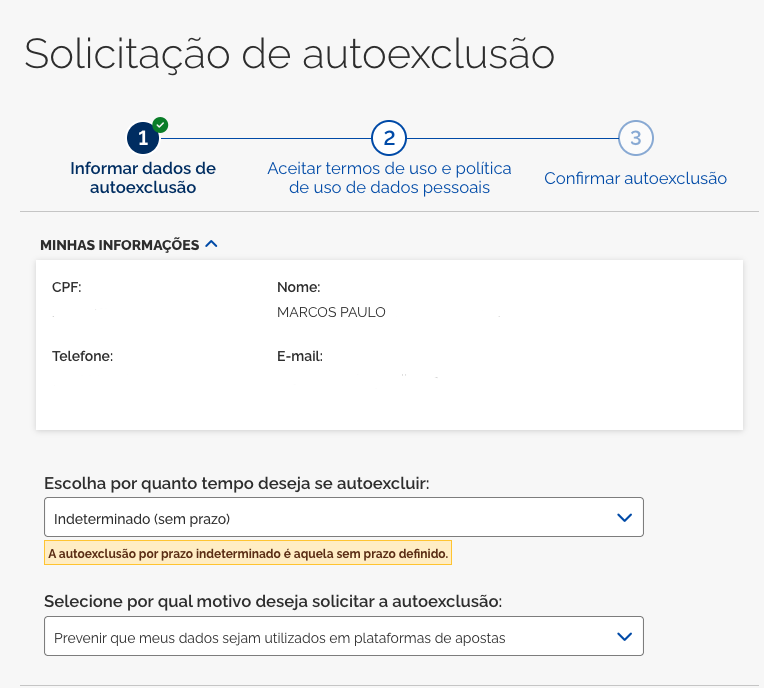
Task: Collapse Minhas Informações using the chevron icon
Action: (x=211, y=243)
